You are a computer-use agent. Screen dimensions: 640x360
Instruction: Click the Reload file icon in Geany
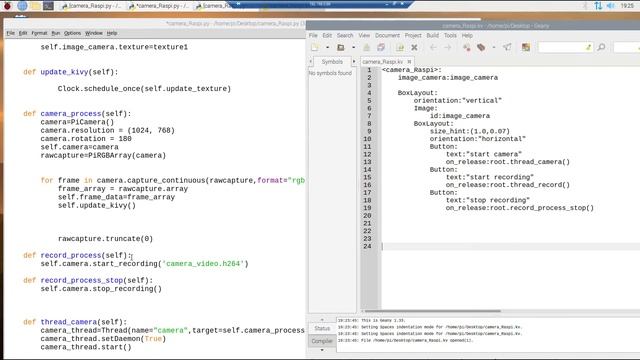(400, 48)
